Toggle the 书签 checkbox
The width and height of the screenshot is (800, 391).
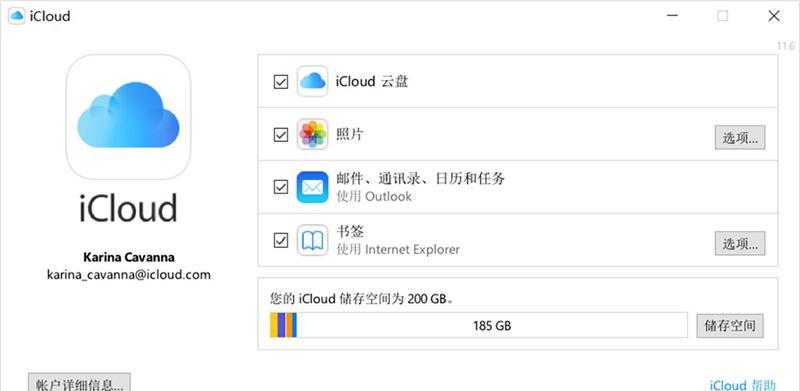click(x=281, y=240)
